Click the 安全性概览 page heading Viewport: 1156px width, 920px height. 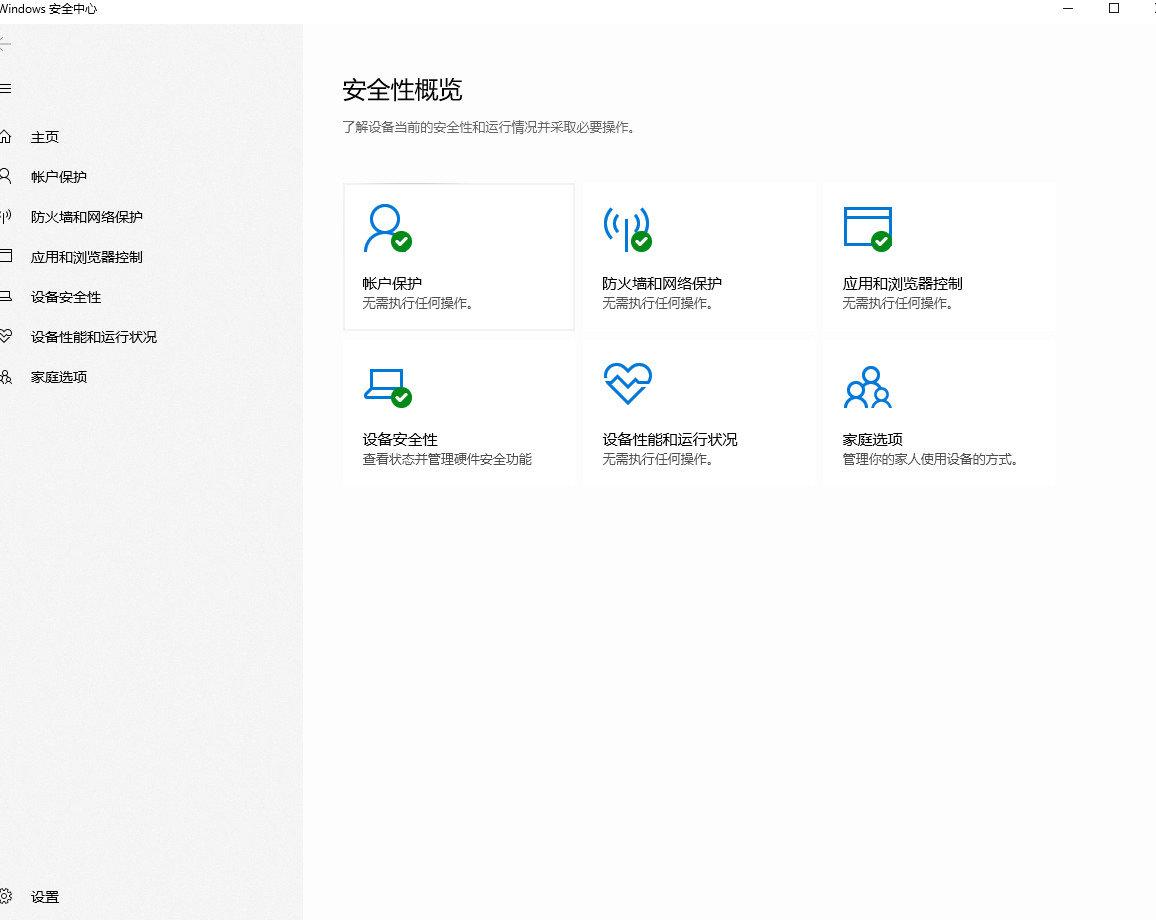tap(403, 90)
